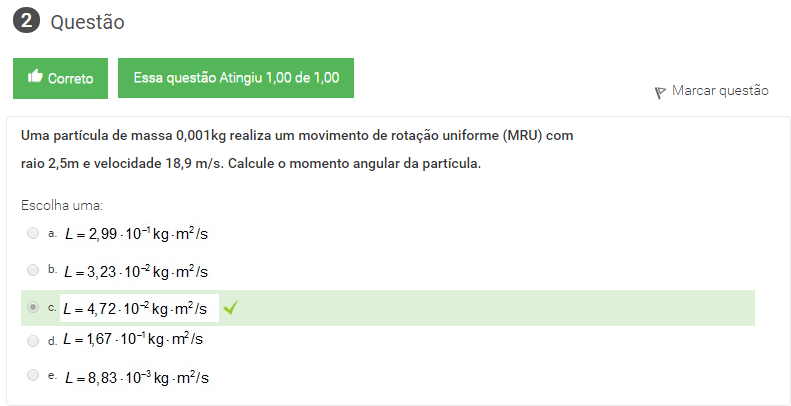Click the thumbs-up icon on Correto

coord(36,77)
